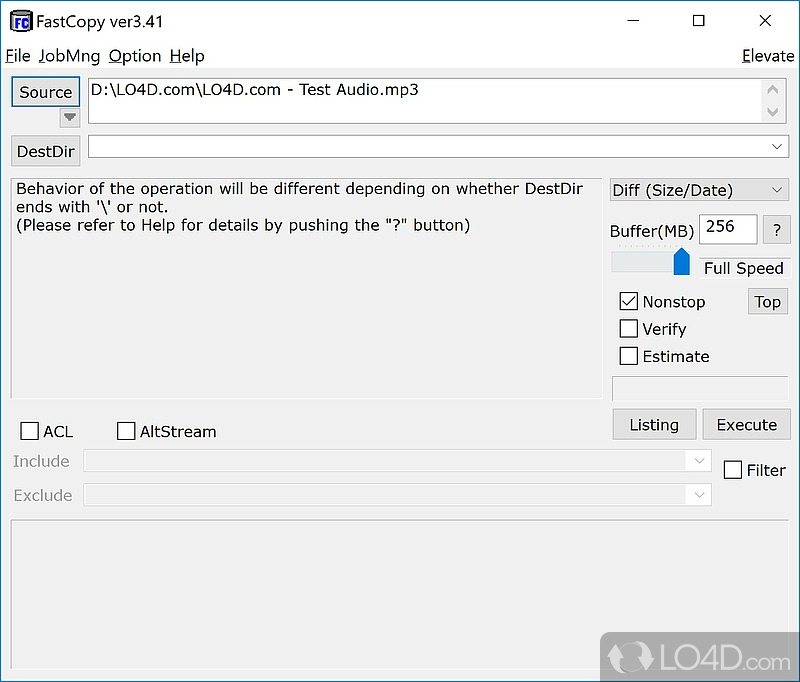Click the DestDir button

click(x=45, y=151)
